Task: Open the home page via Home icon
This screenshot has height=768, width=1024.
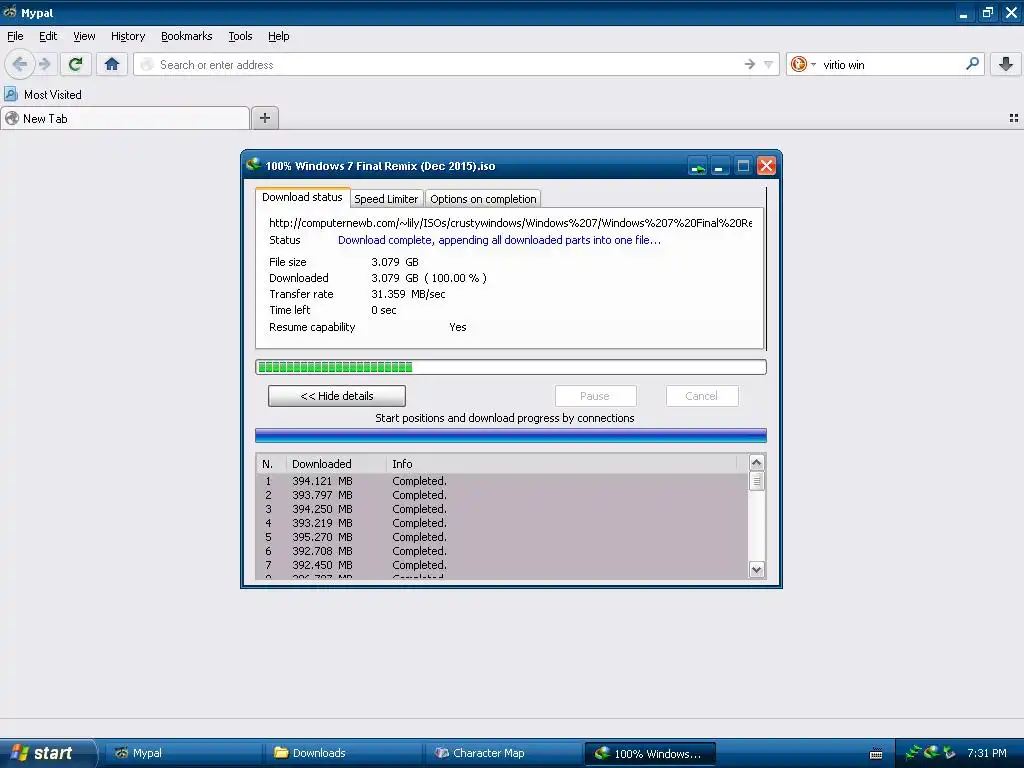Action: point(112,64)
